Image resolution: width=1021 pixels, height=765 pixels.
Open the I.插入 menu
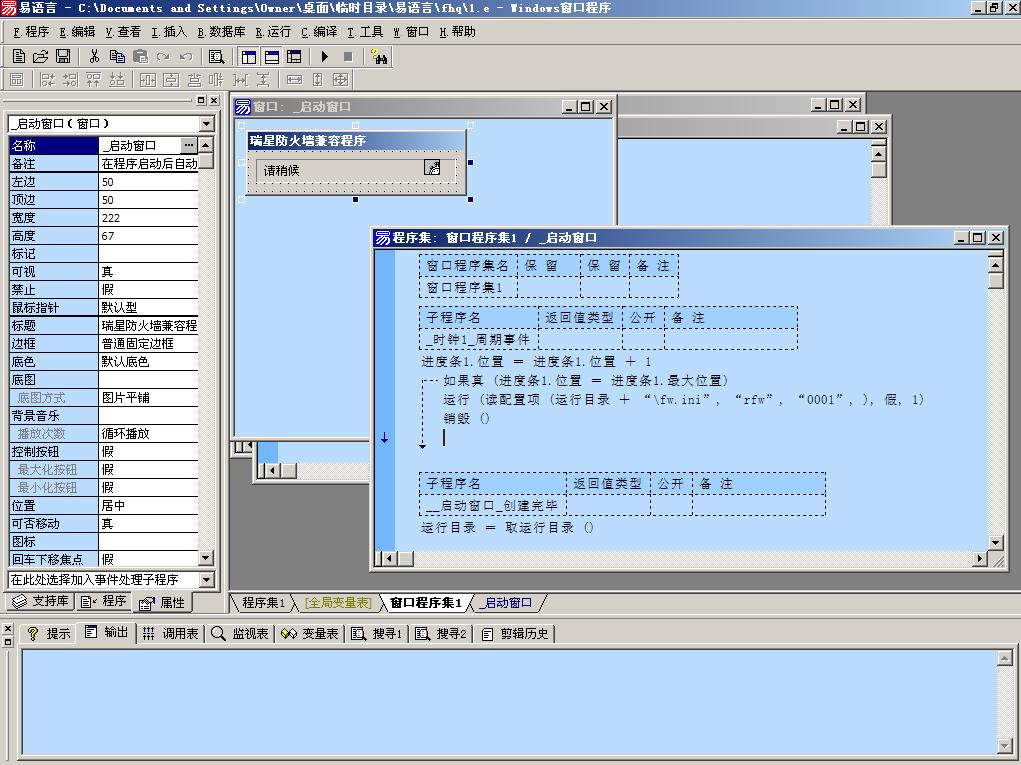pyautogui.click(x=169, y=32)
